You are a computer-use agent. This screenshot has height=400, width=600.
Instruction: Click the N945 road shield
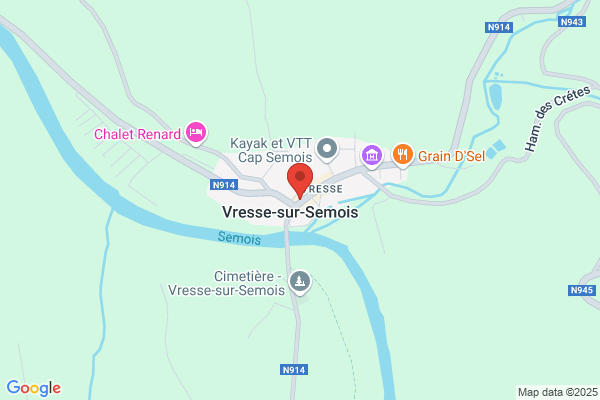pyautogui.click(x=582, y=290)
